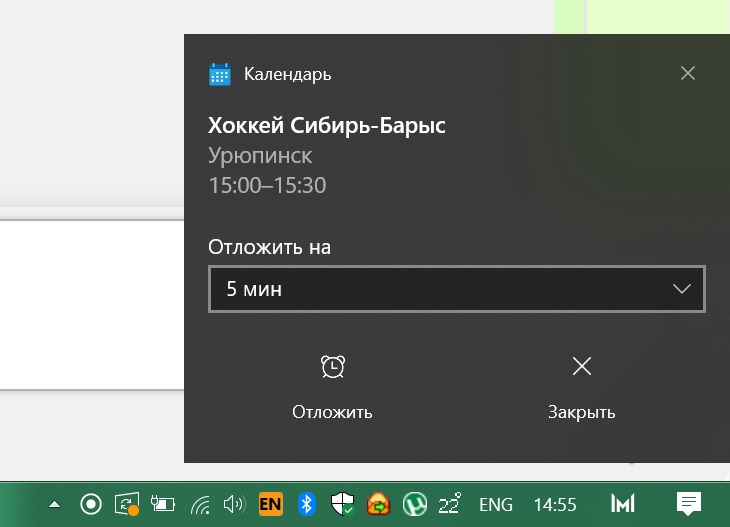Image resolution: width=730 pixels, height=527 pixels.
Task: Click the orange EN language tray icon
Action: 270,504
